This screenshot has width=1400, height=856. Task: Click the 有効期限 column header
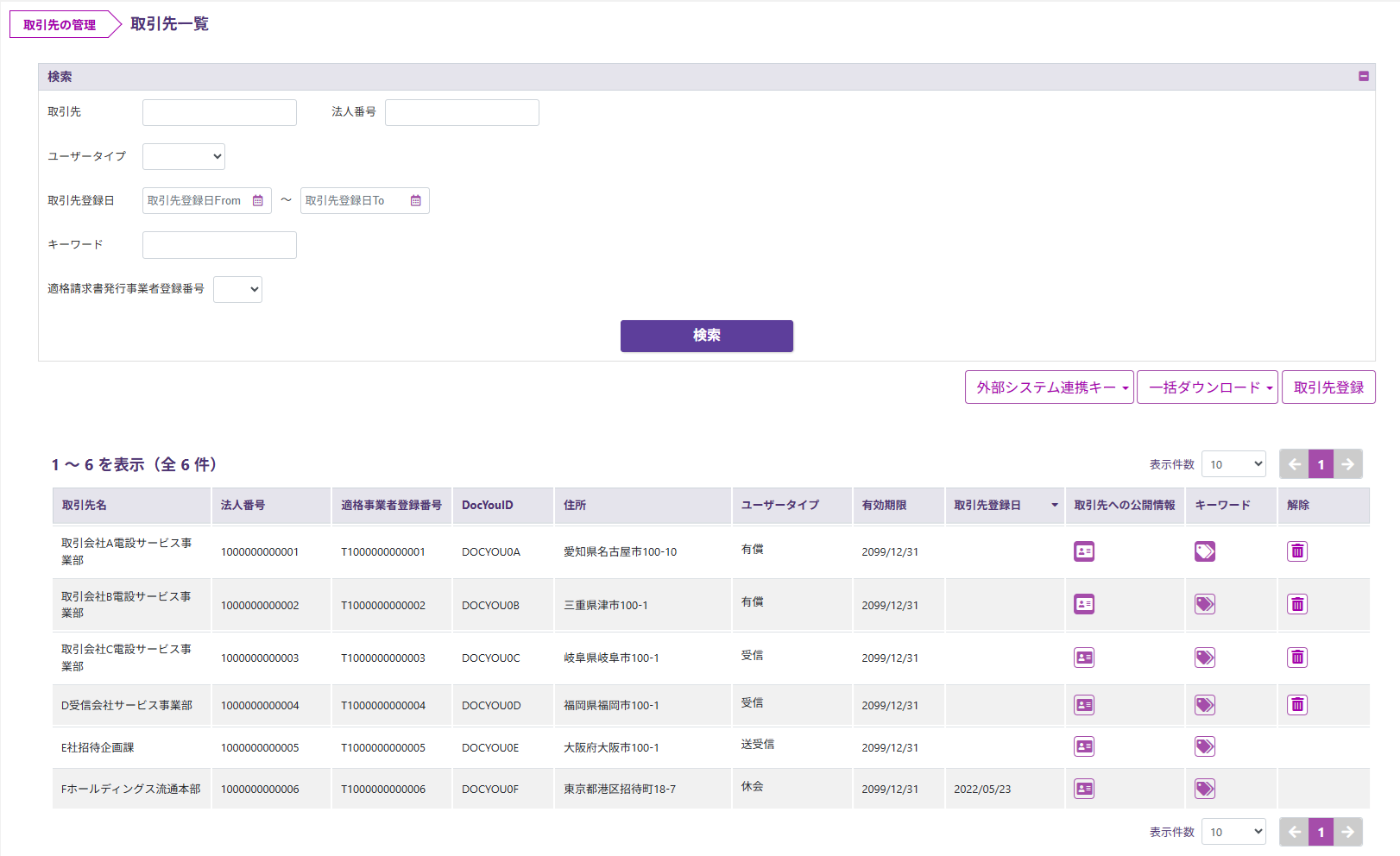tap(899, 505)
